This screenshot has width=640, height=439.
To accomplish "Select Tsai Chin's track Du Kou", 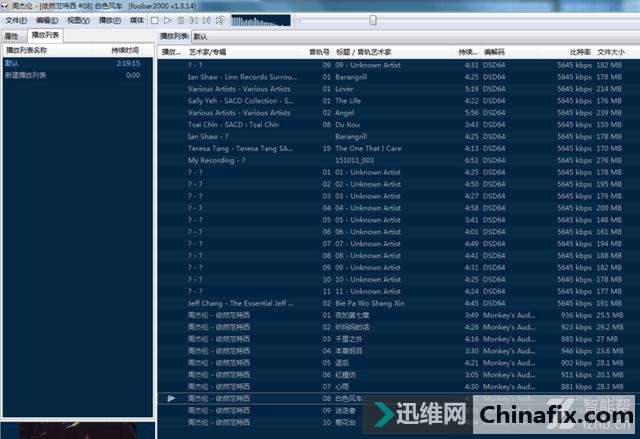I will pos(398,124).
